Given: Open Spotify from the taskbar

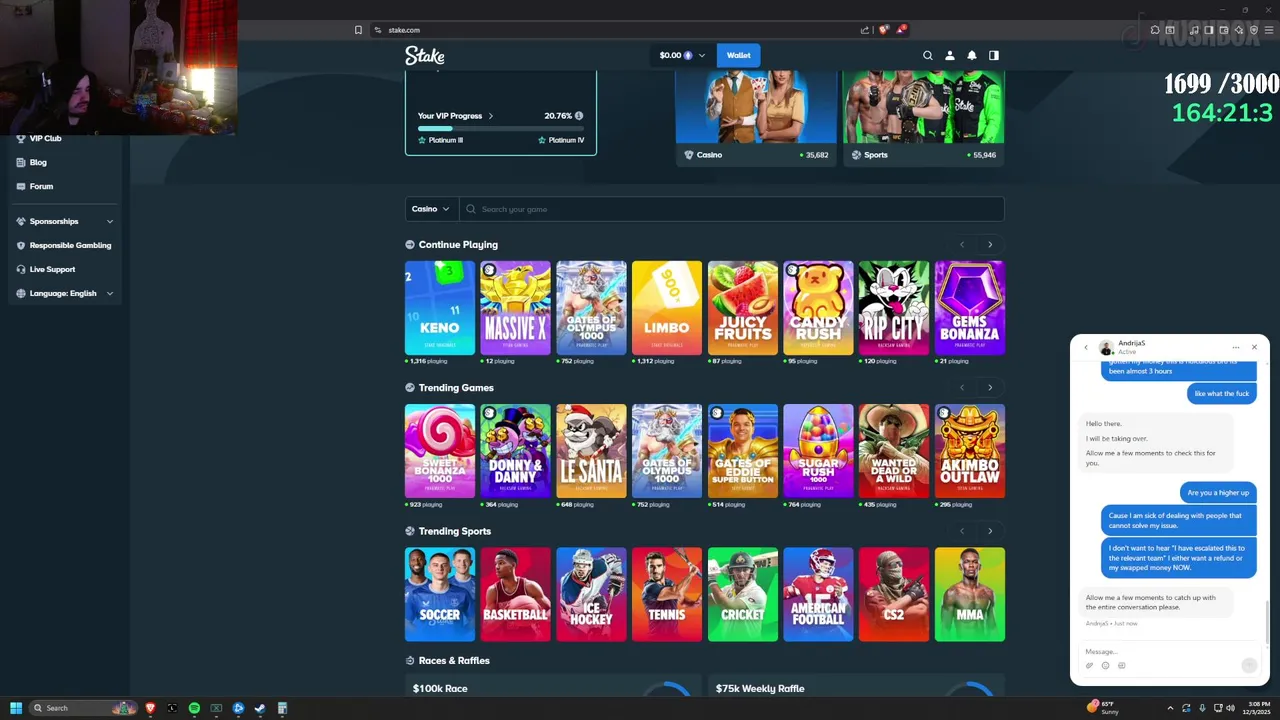Looking at the screenshot, I should (x=194, y=708).
